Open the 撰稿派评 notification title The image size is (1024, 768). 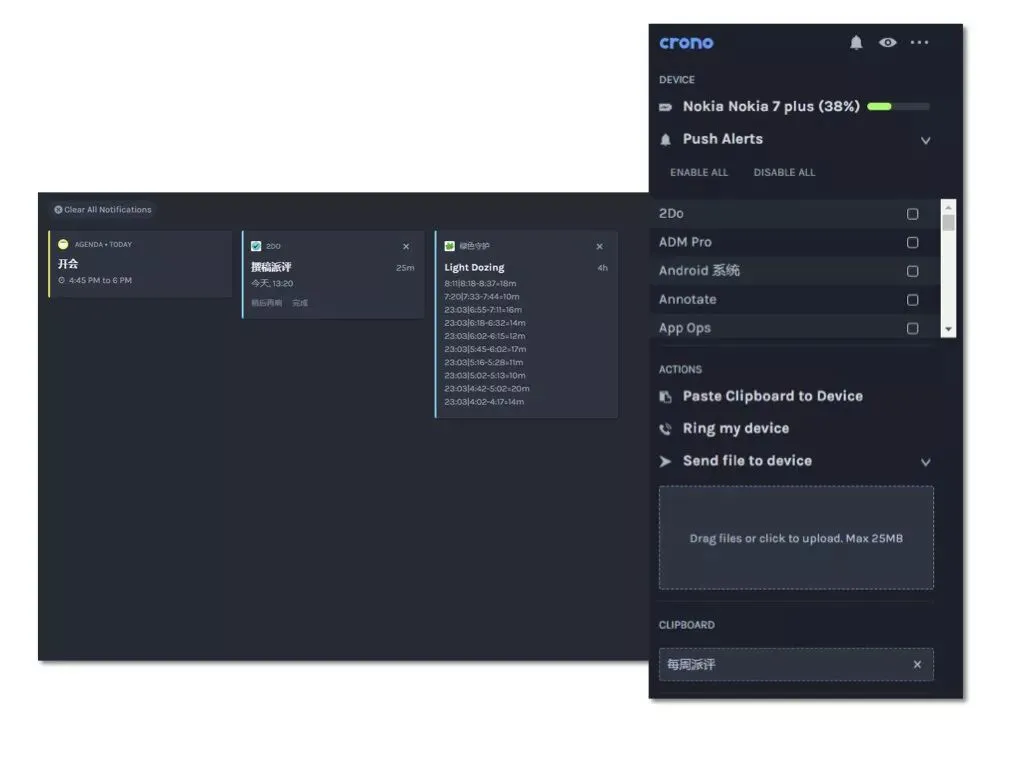[x=271, y=267]
